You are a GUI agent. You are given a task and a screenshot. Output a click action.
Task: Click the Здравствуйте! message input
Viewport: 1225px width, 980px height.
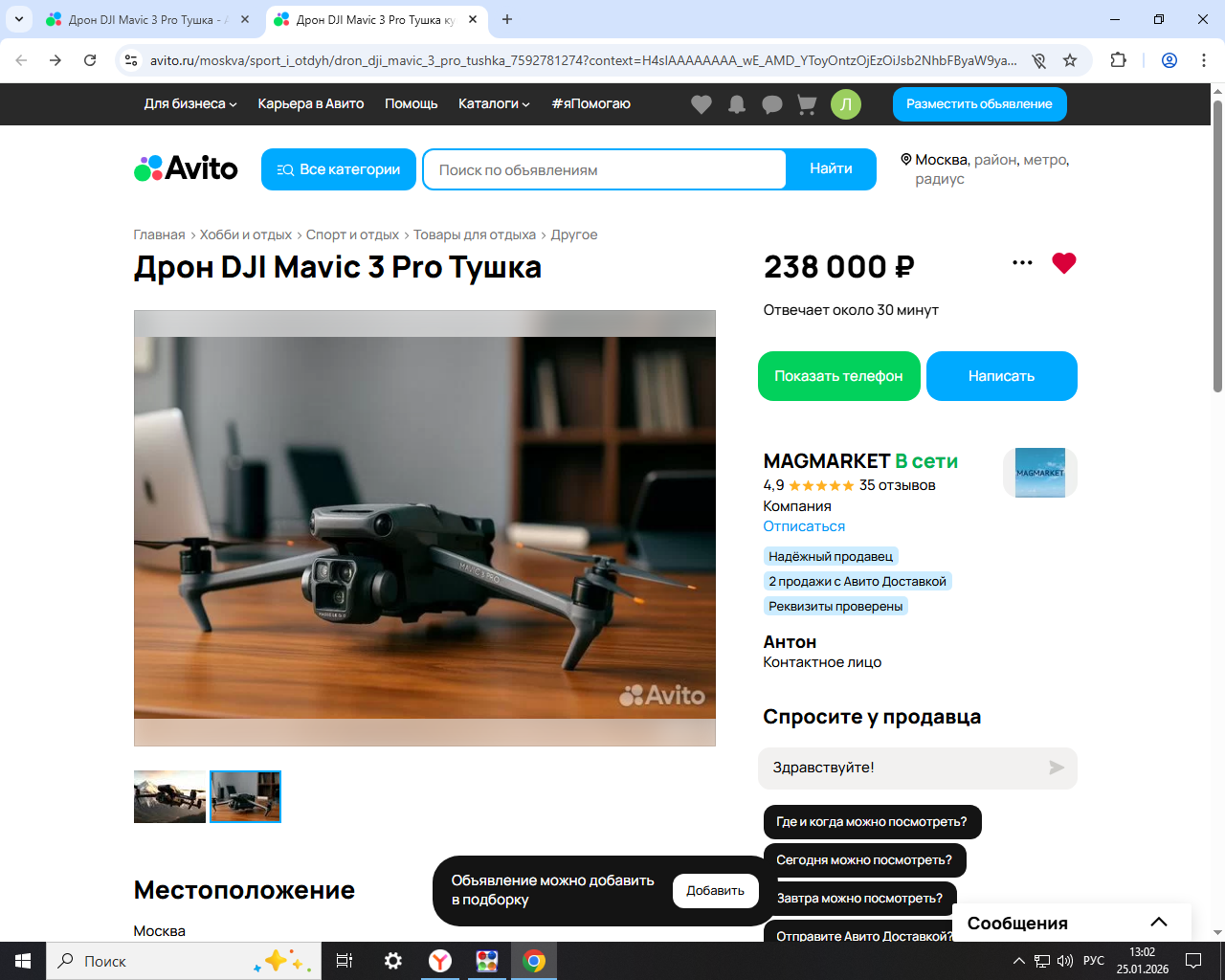click(902, 768)
